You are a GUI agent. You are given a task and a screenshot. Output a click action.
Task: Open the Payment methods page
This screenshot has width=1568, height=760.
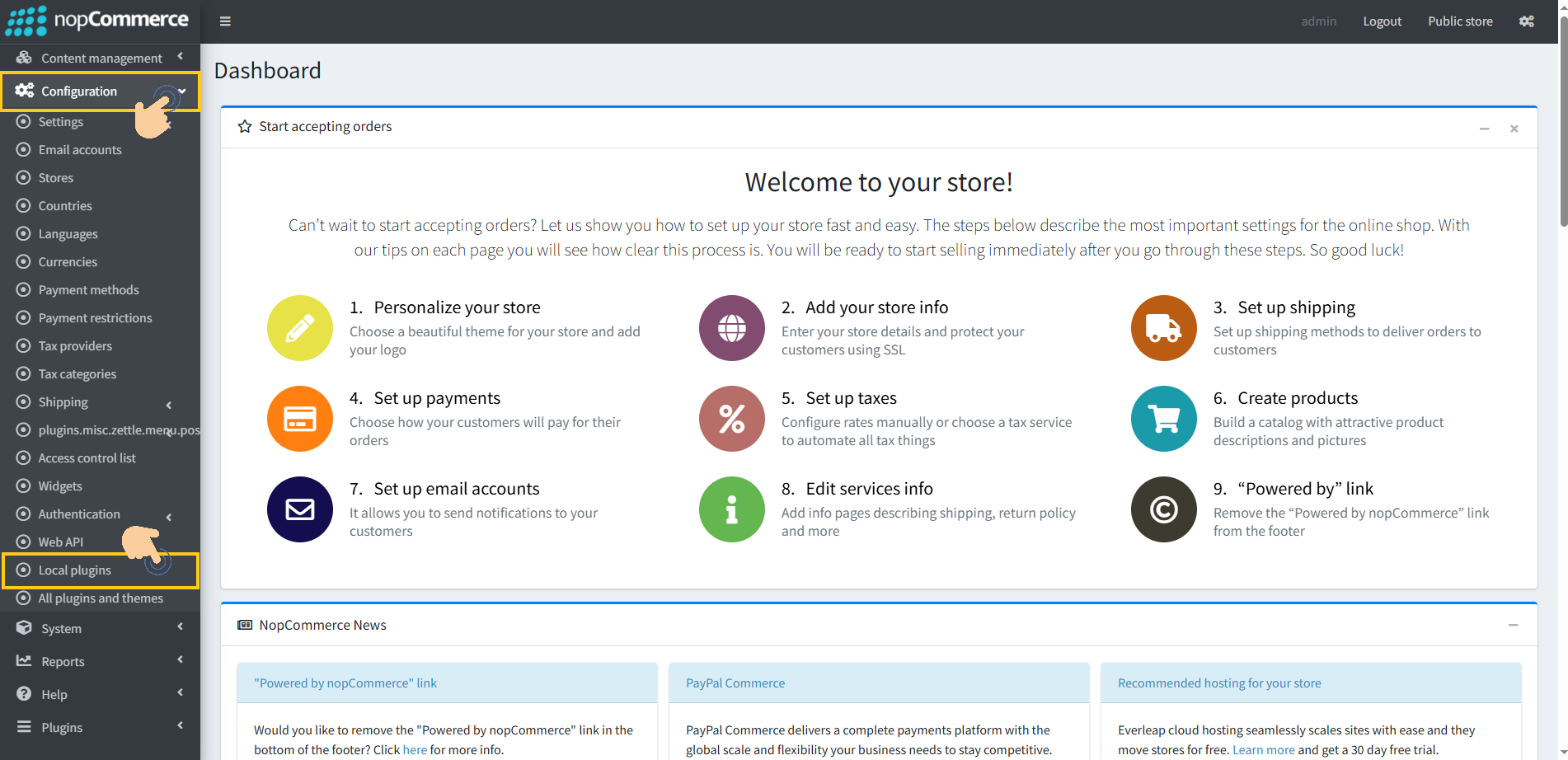click(x=88, y=289)
